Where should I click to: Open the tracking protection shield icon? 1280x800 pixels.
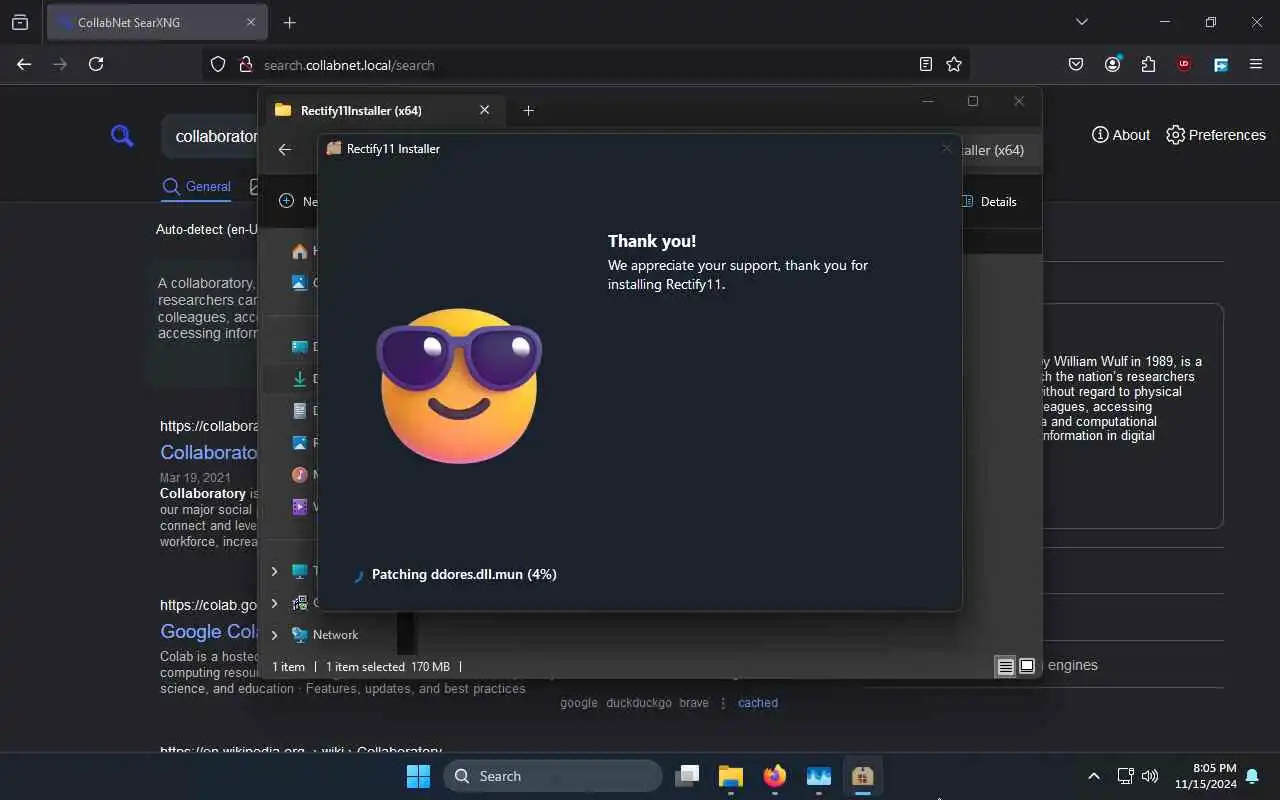(x=218, y=64)
